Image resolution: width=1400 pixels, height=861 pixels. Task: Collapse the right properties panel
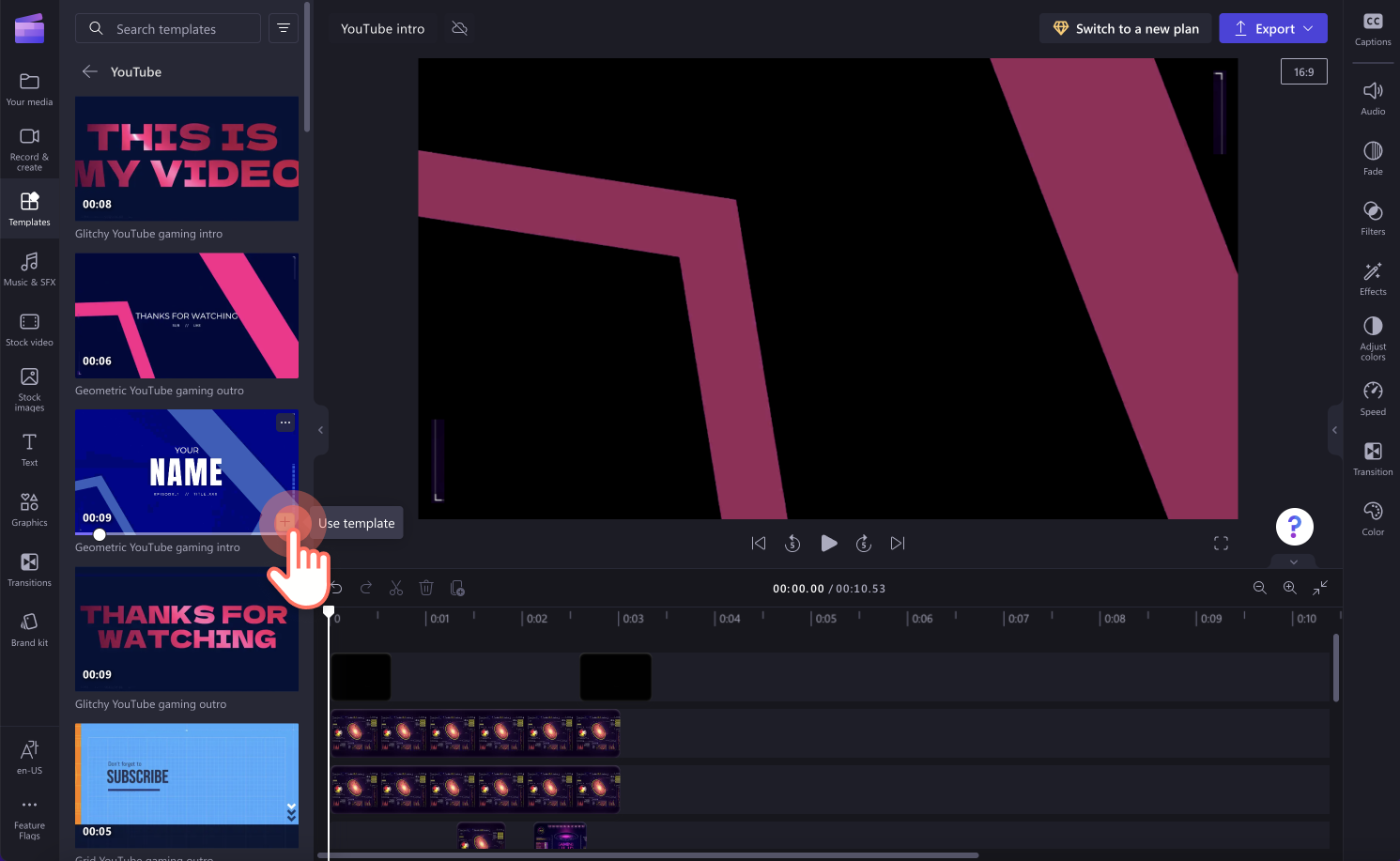pyautogui.click(x=1334, y=430)
